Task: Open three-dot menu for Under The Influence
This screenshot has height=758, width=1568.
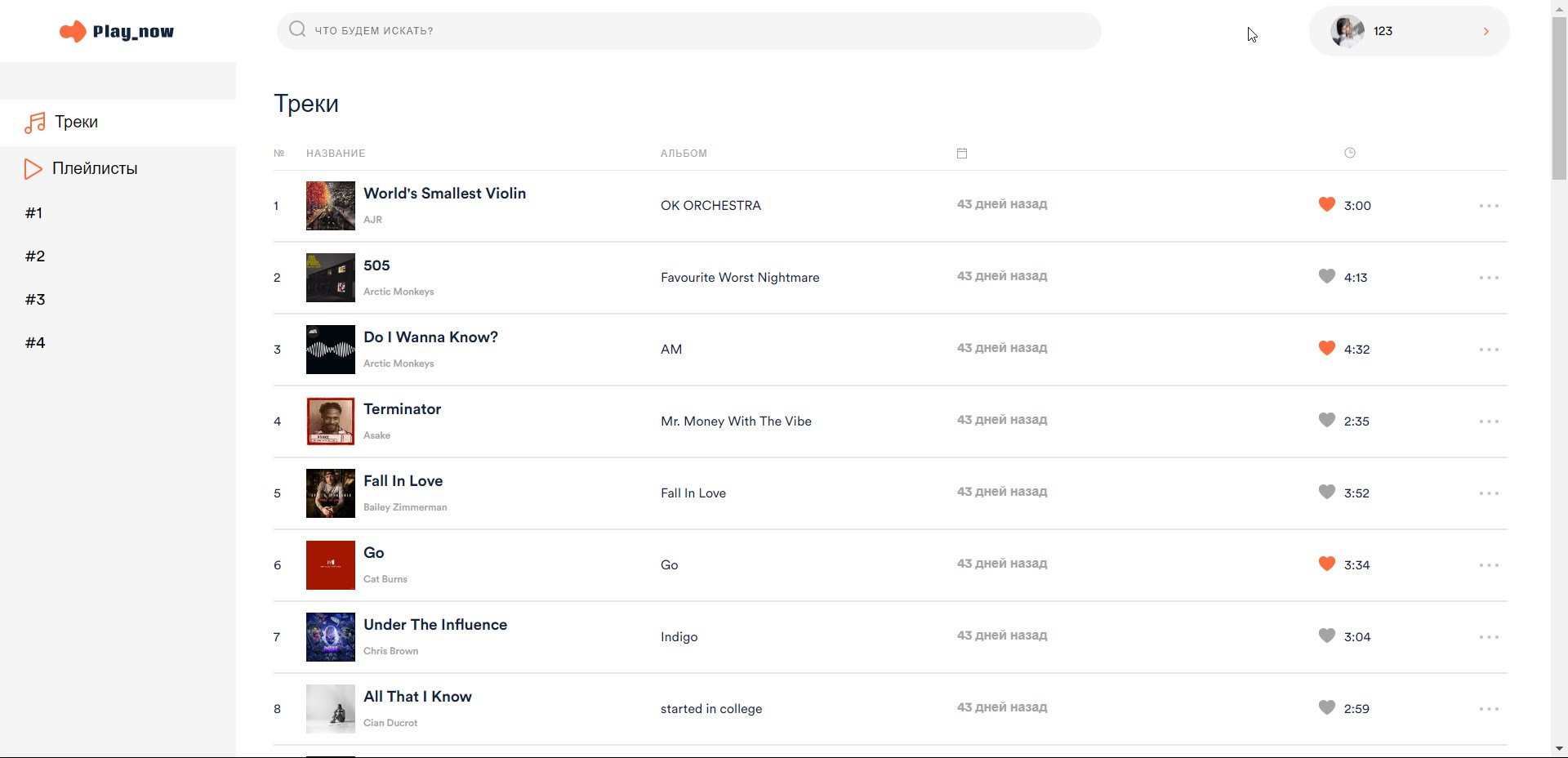Action: [x=1488, y=637]
